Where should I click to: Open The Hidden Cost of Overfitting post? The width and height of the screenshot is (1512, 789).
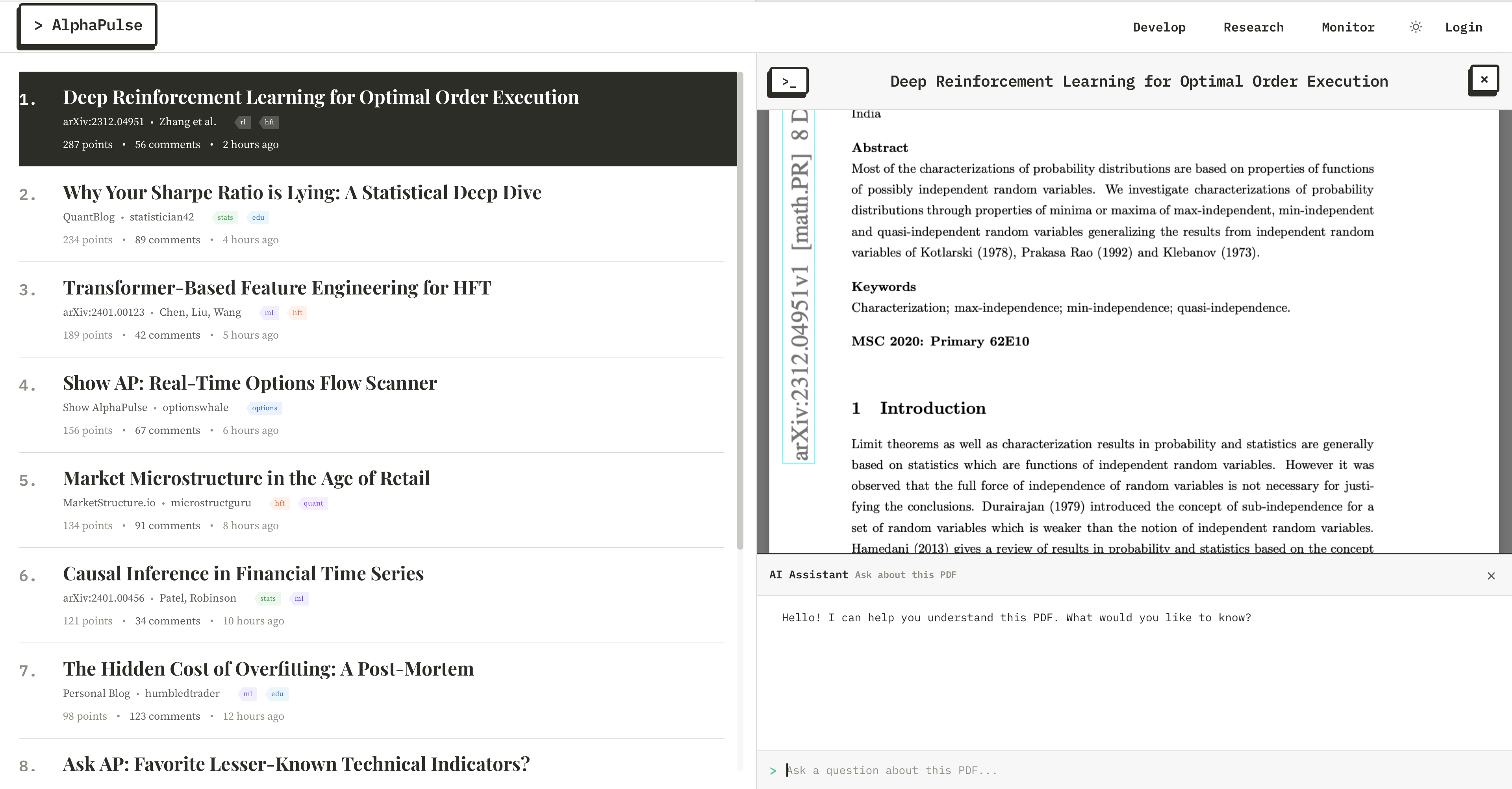click(268, 669)
